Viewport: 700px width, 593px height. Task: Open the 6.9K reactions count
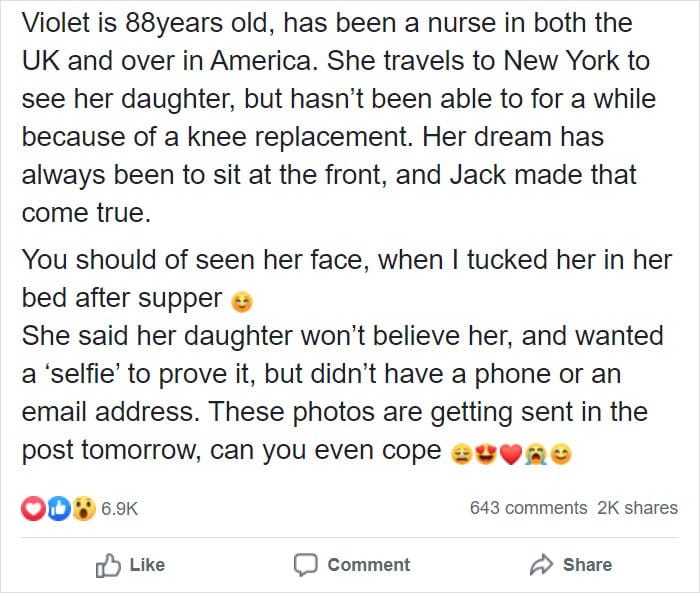click(120, 509)
